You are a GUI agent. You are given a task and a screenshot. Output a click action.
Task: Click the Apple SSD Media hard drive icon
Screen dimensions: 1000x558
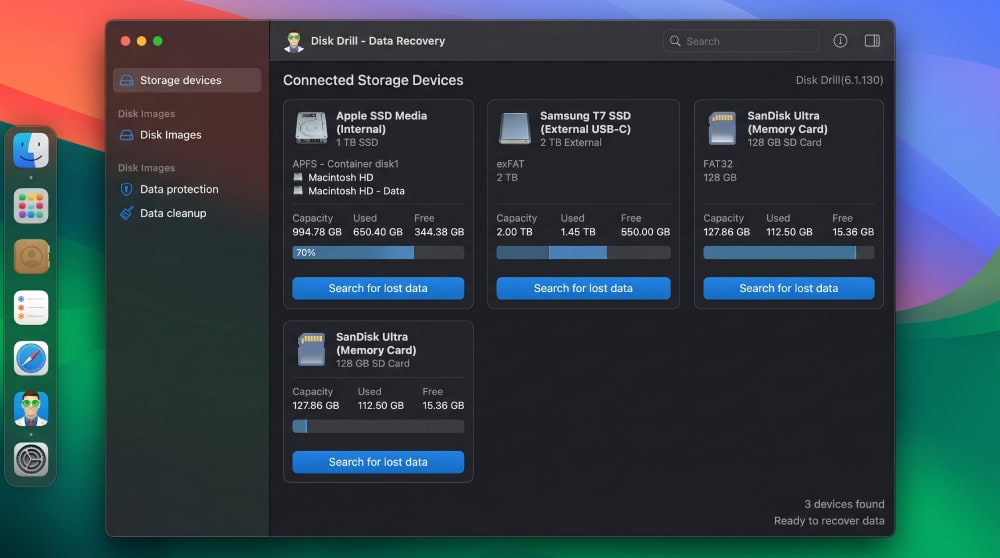pyautogui.click(x=311, y=128)
